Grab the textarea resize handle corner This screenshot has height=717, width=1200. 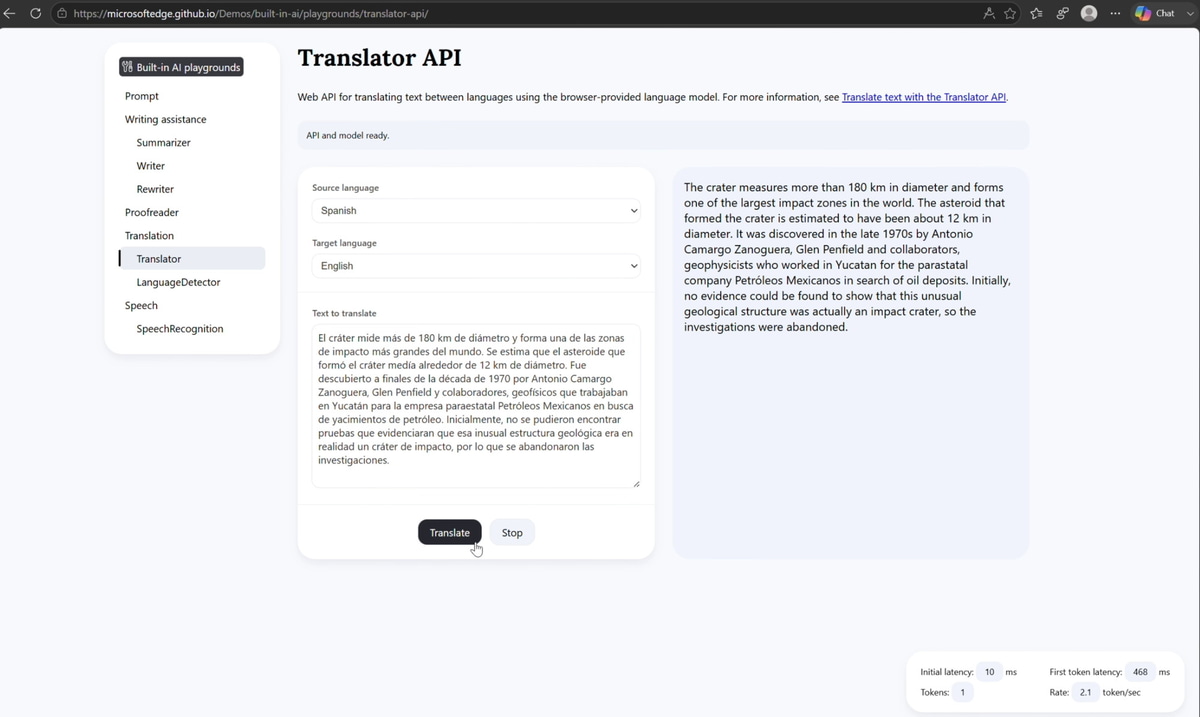[636, 483]
